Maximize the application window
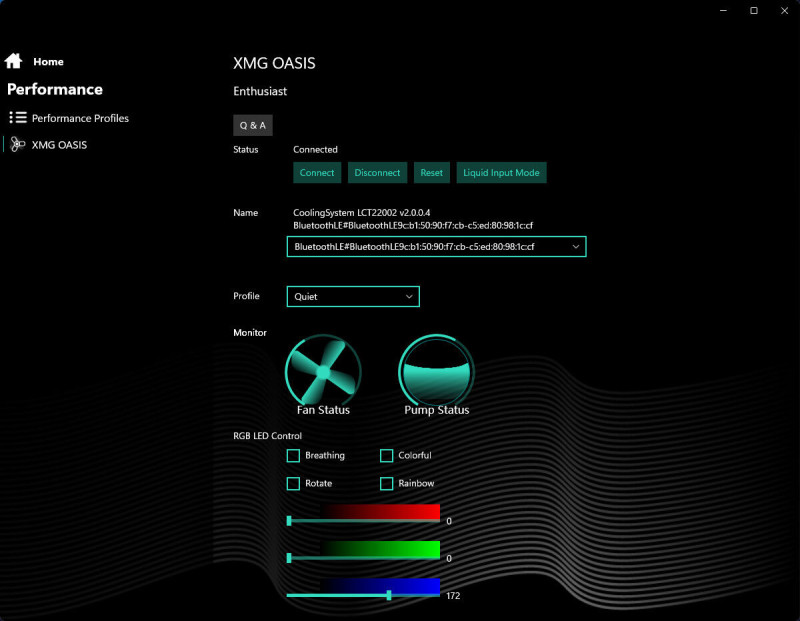This screenshot has height=621, width=800. [x=754, y=11]
